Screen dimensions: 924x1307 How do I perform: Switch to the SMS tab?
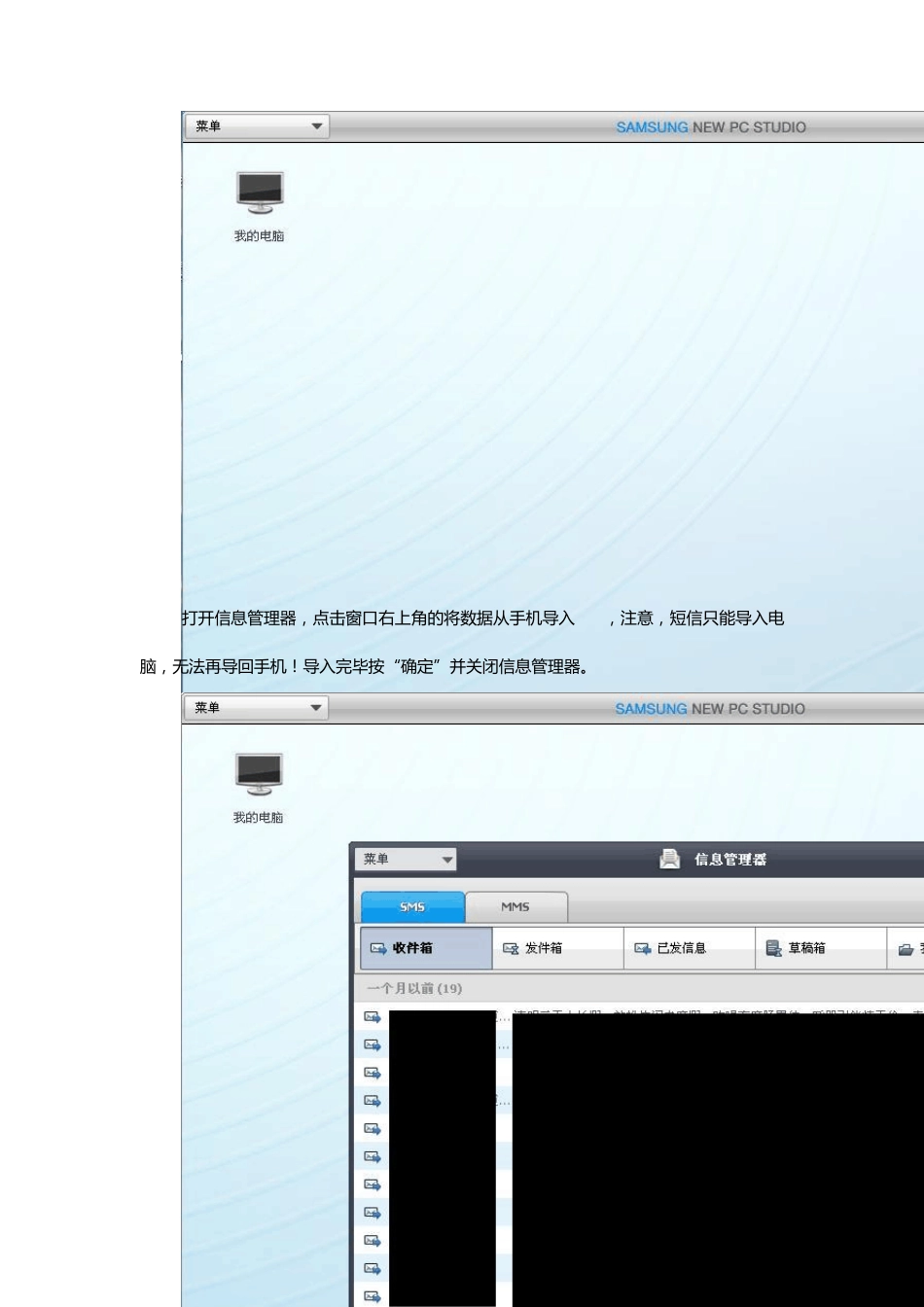pyautogui.click(x=412, y=907)
